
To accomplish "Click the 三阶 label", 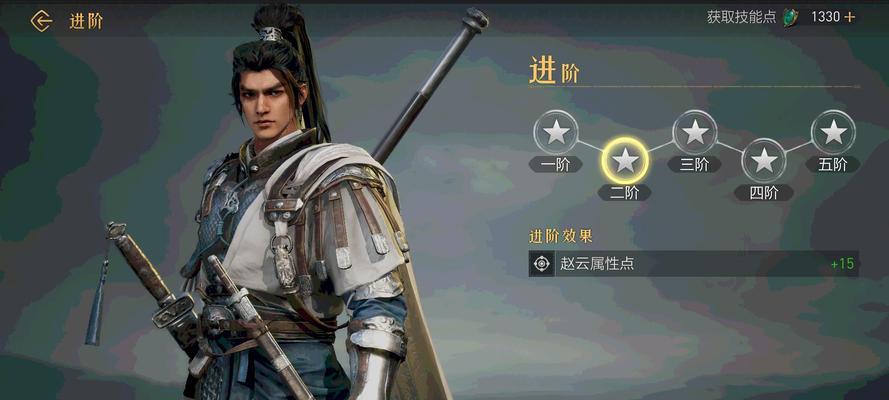I will pyautogui.click(x=695, y=165).
